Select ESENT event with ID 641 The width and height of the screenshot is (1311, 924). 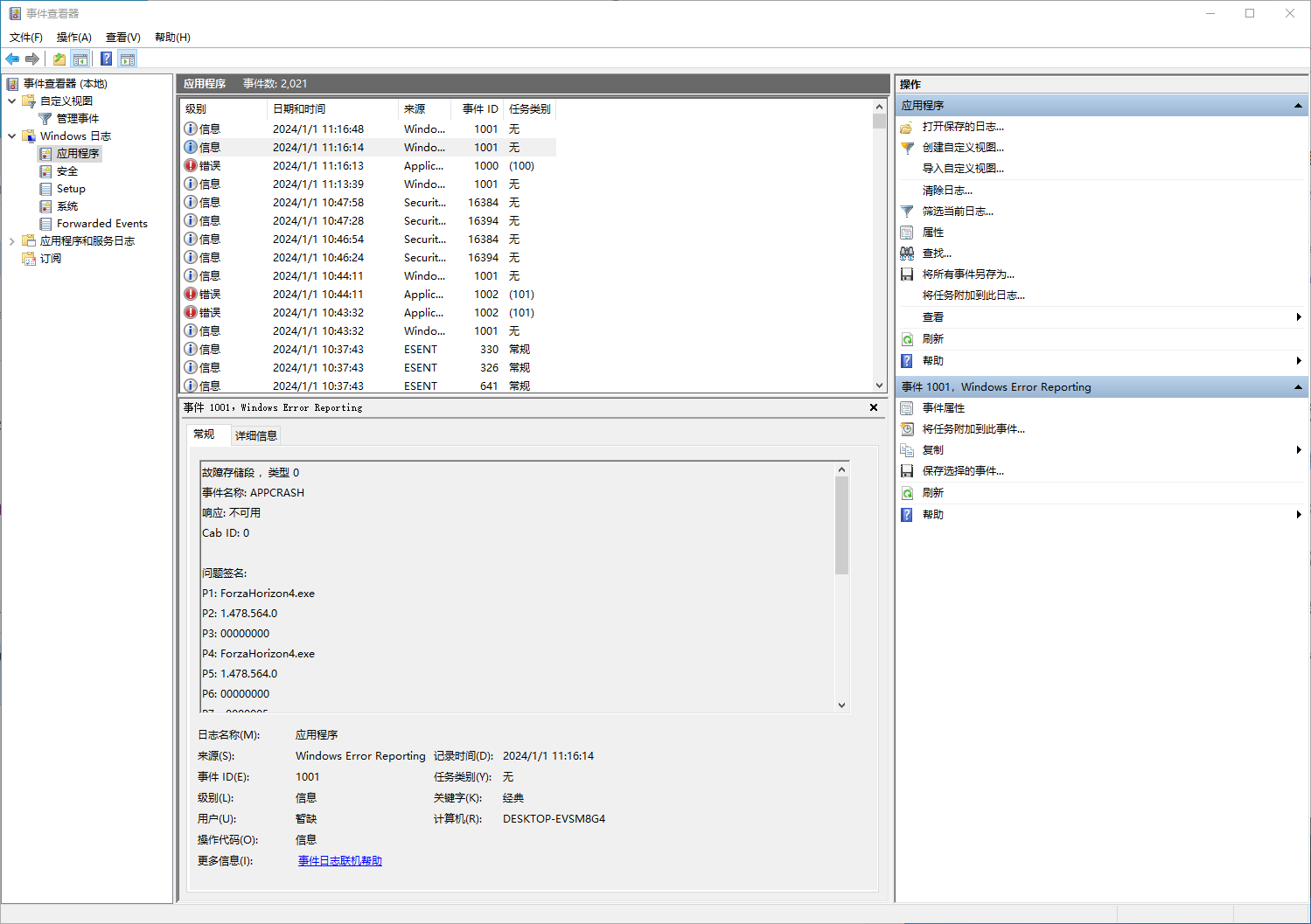pos(368,386)
